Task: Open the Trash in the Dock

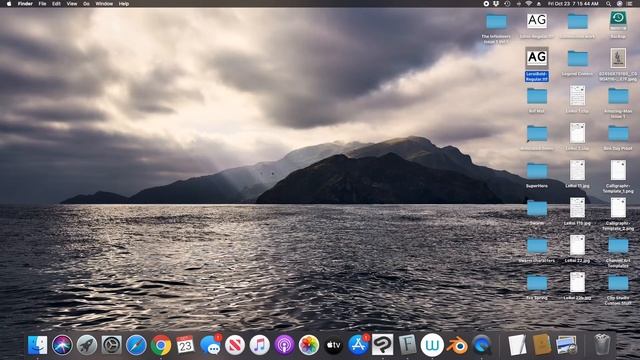Action: coord(602,344)
